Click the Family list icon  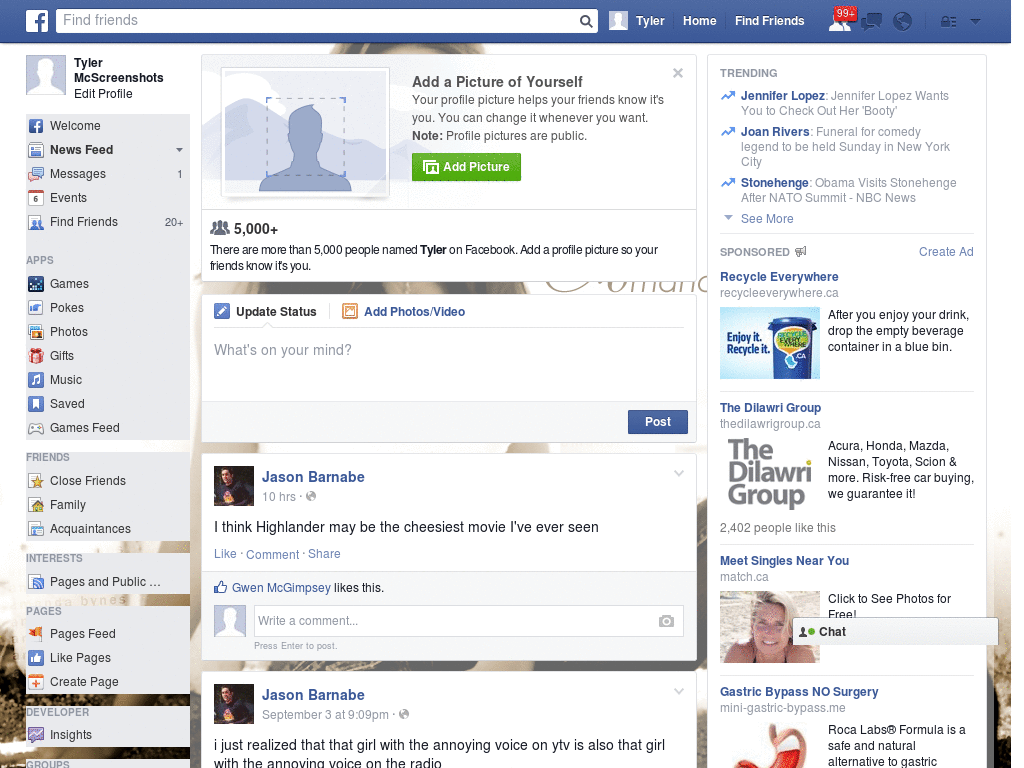(36, 505)
